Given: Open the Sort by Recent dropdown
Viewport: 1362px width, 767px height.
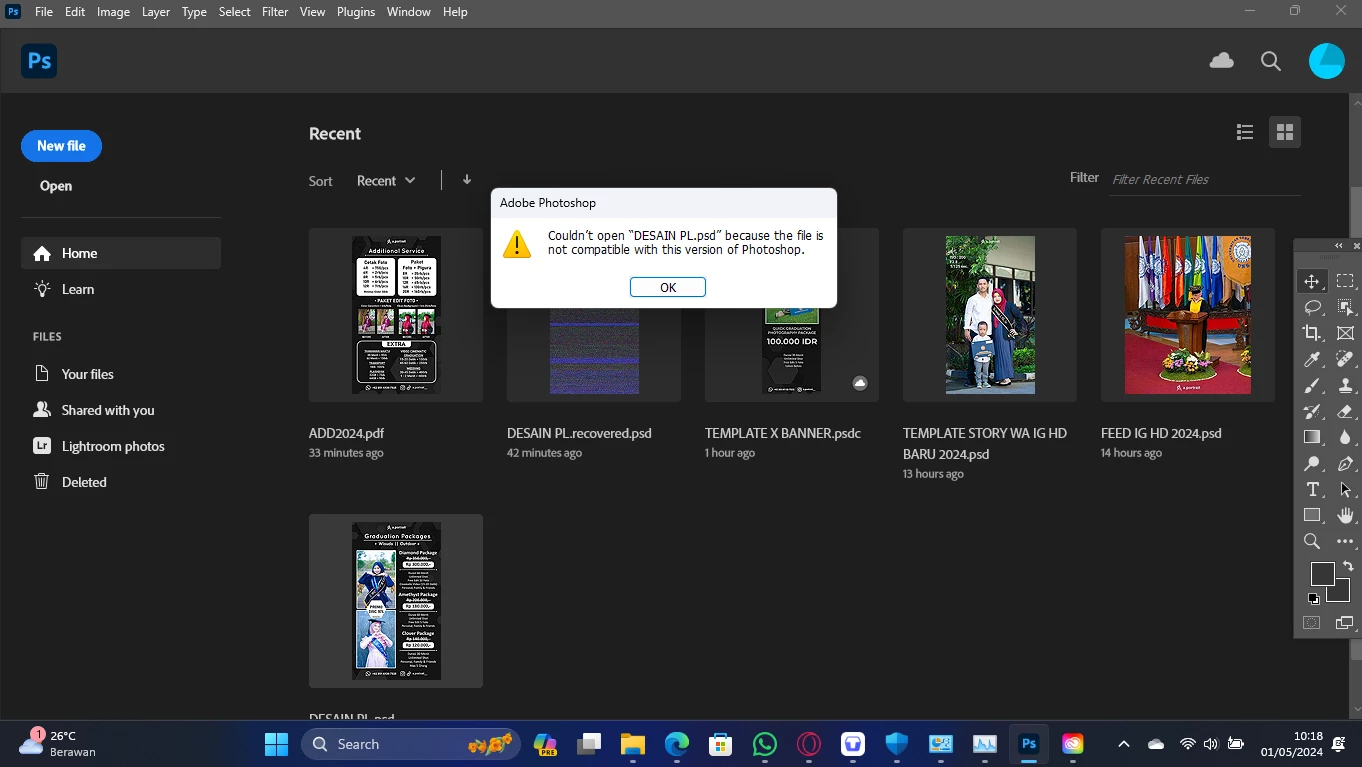Looking at the screenshot, I should (386, 181).
